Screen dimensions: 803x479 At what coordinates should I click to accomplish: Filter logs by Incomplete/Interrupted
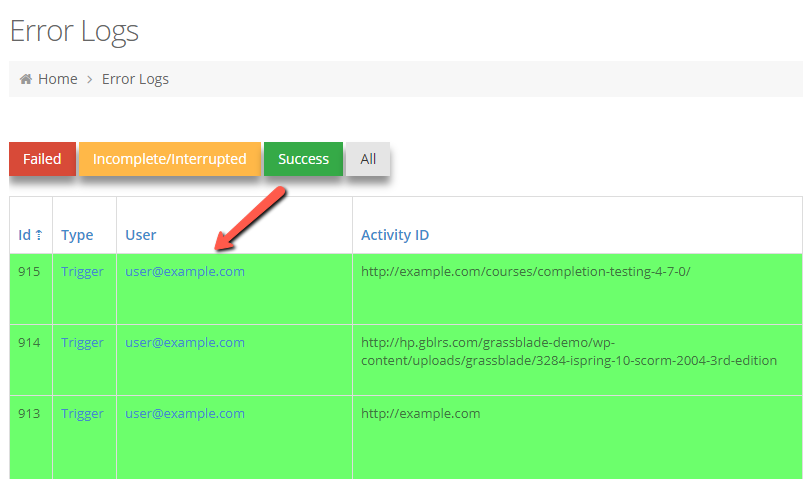(170, 159)
